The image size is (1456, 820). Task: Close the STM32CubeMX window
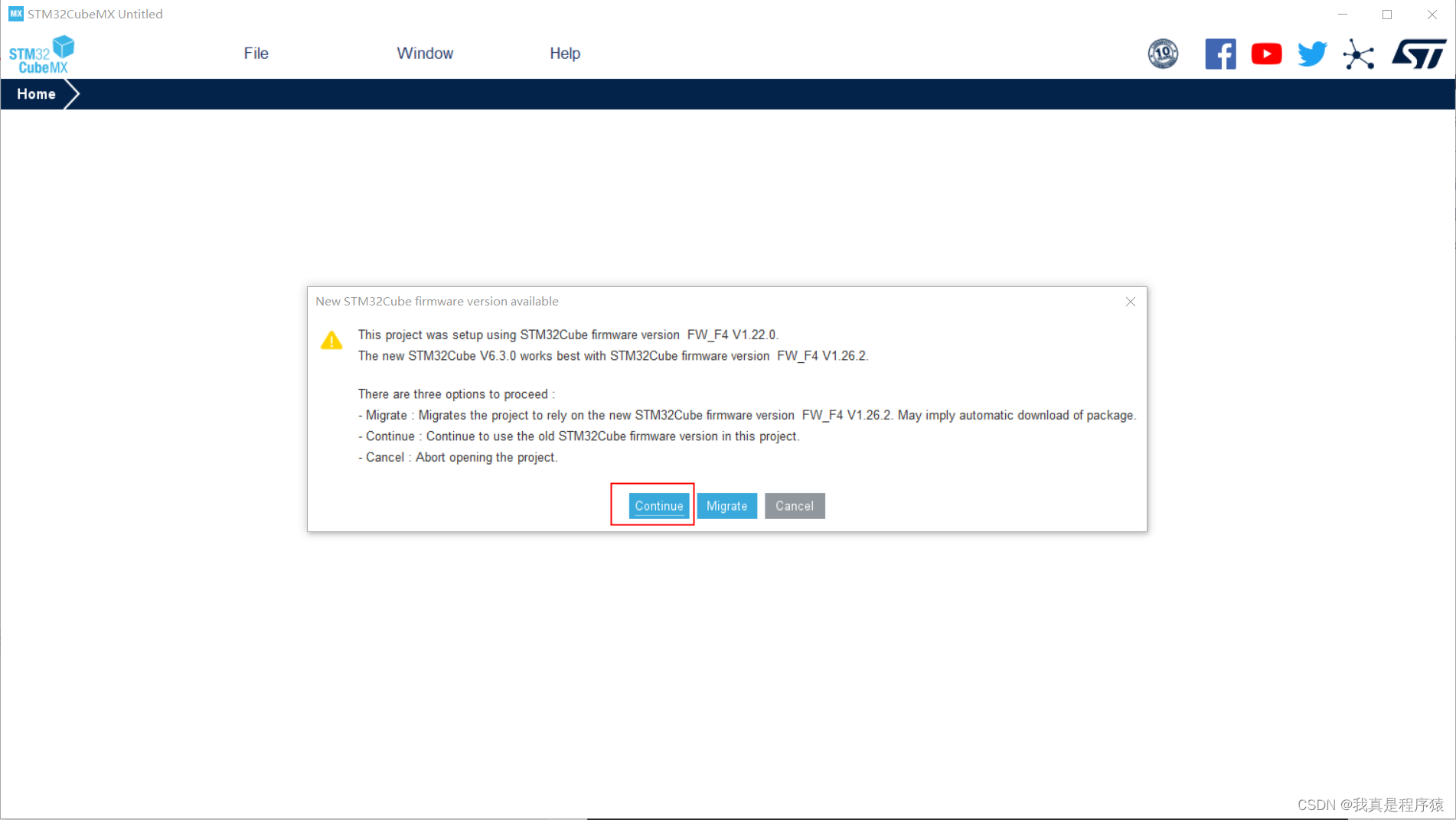click(1432, 14)
